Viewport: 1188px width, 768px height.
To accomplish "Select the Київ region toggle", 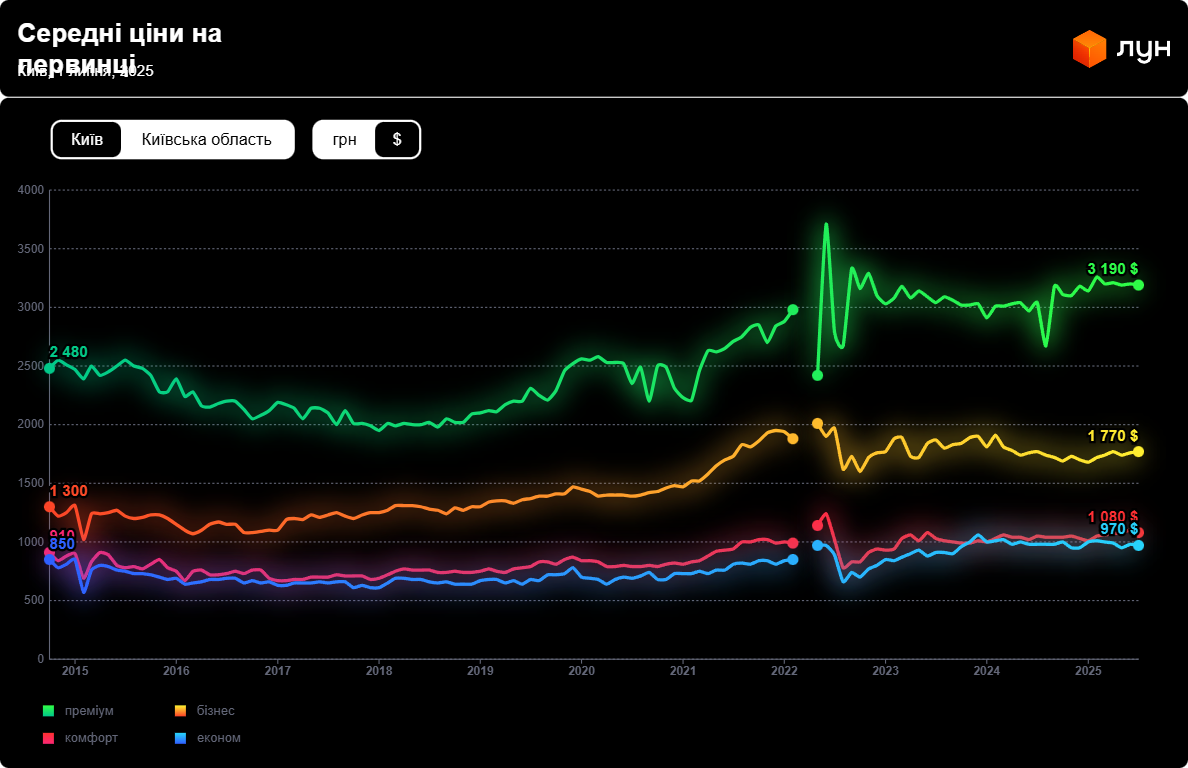I will (x=87, y=139).
